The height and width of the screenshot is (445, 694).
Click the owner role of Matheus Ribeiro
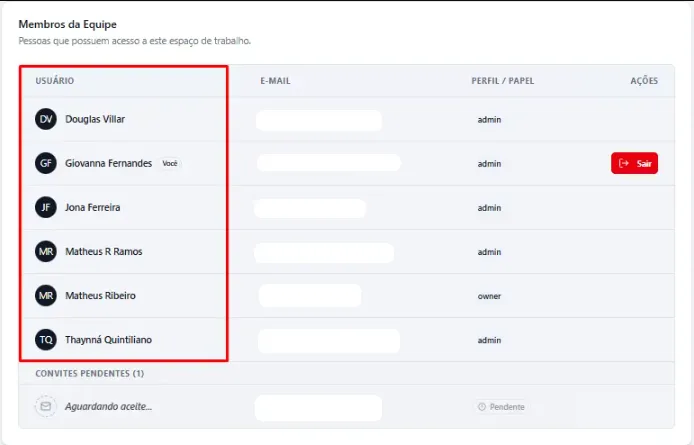[489, 296]
